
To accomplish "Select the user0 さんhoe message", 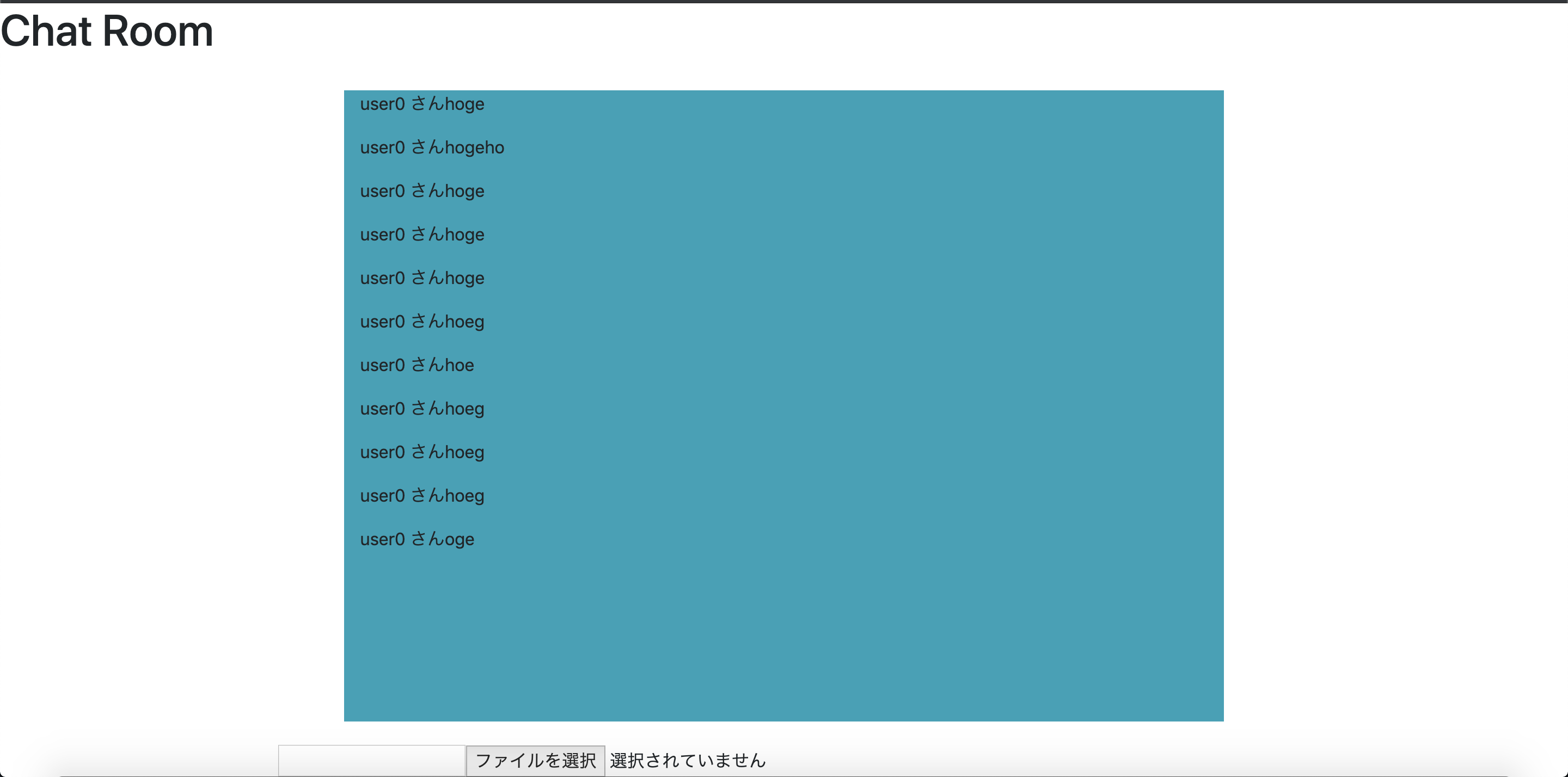I will 416,365.
